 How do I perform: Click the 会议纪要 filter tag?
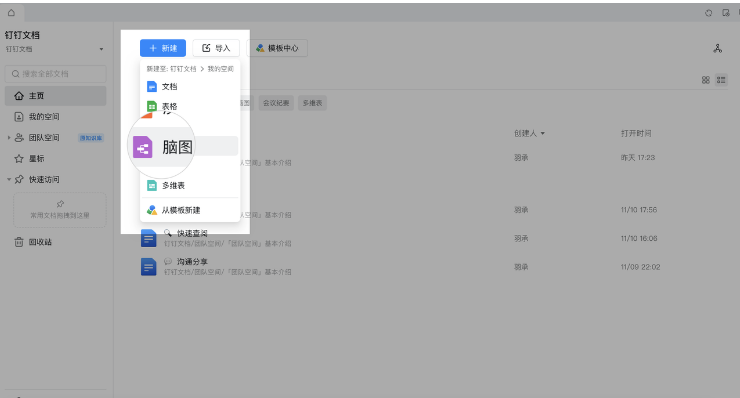[x=276, y=103]
